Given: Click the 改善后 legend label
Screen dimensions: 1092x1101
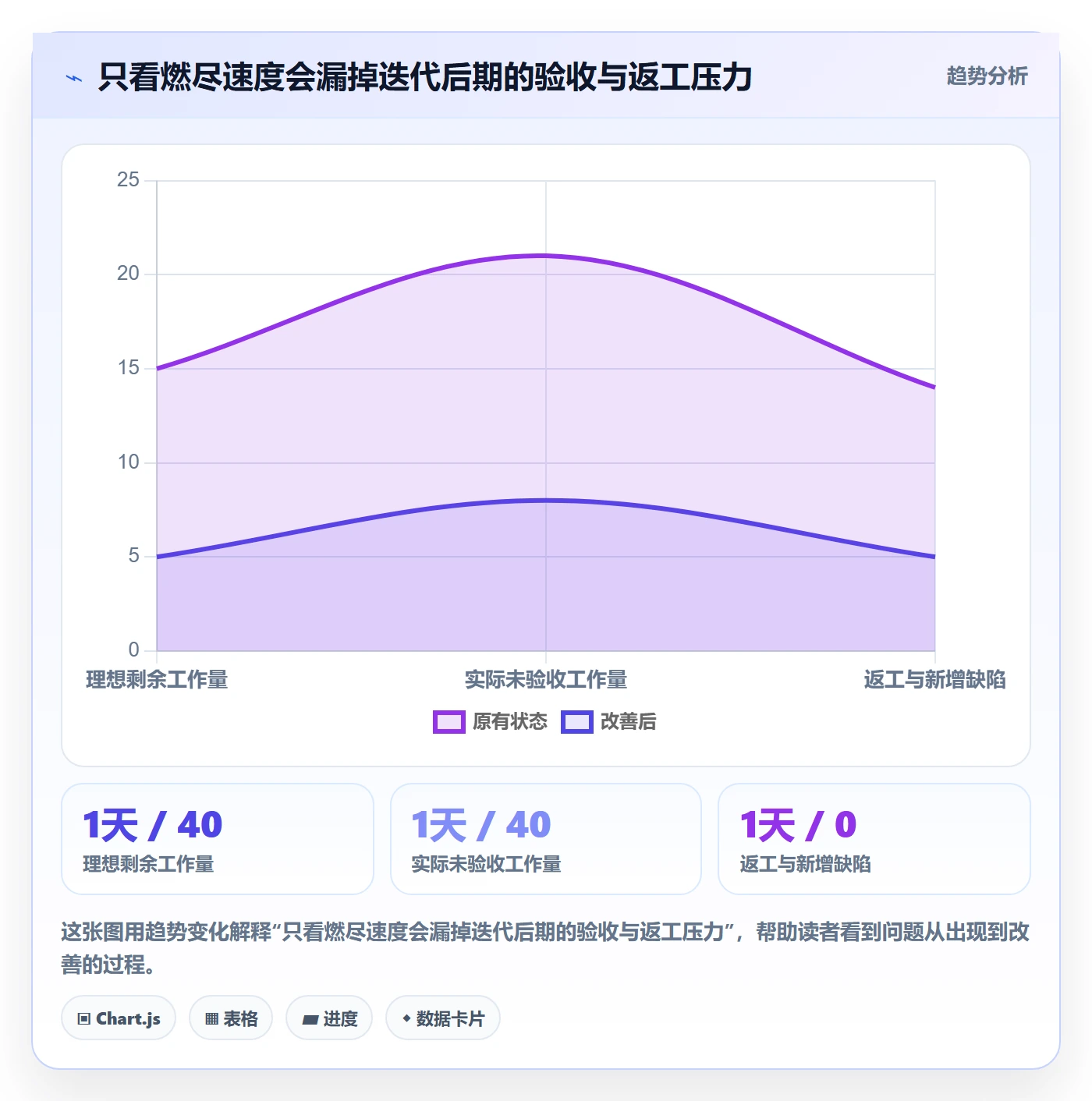Looking at the screenshot, I should (629, 722).
